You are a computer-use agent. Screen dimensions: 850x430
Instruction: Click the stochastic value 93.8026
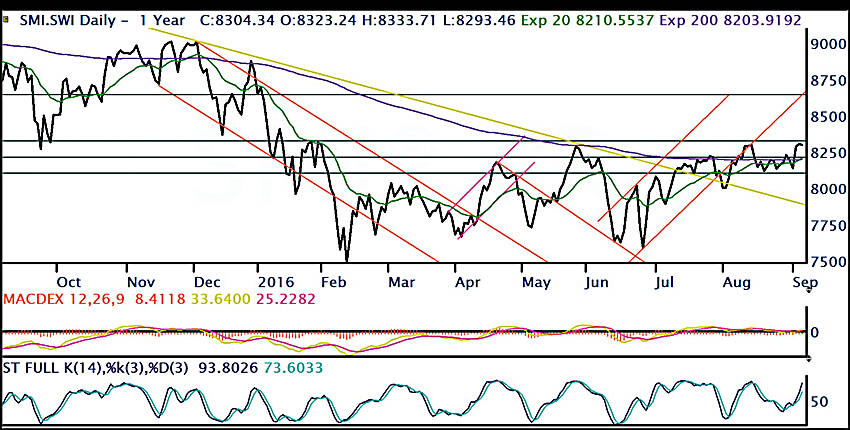point(227,368)
